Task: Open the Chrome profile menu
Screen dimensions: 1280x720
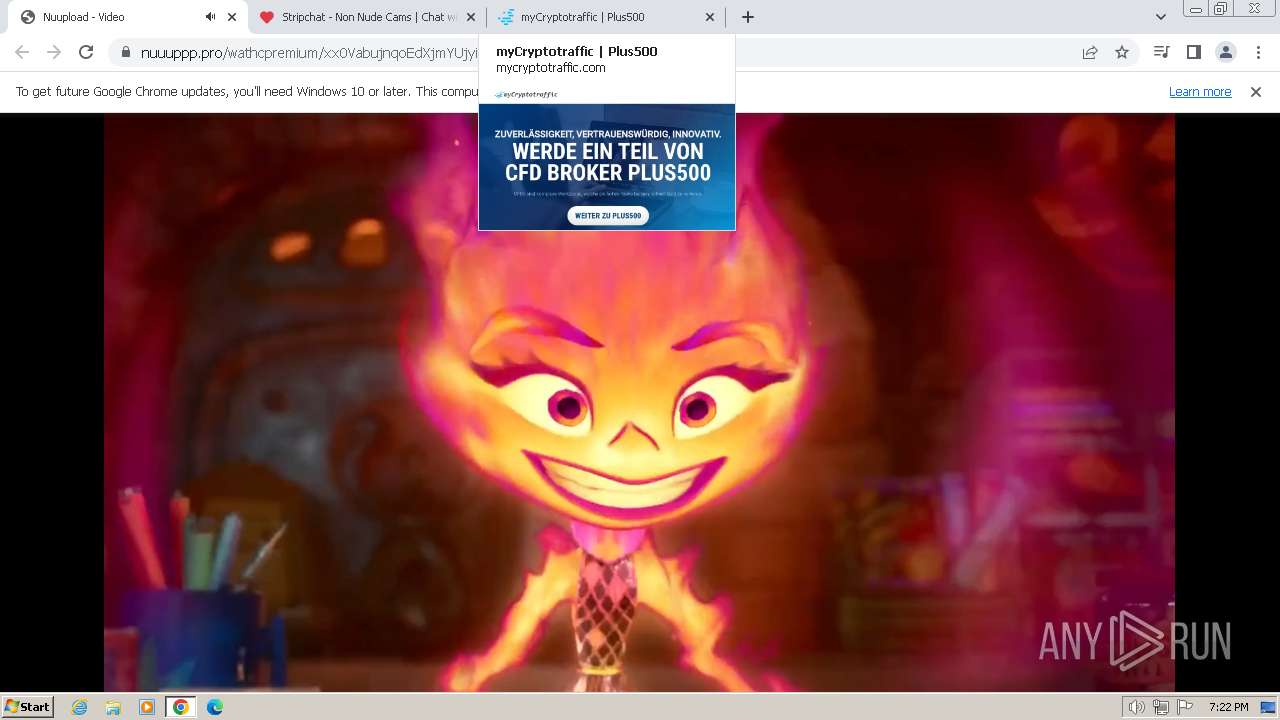Action: click(1225, 52)
